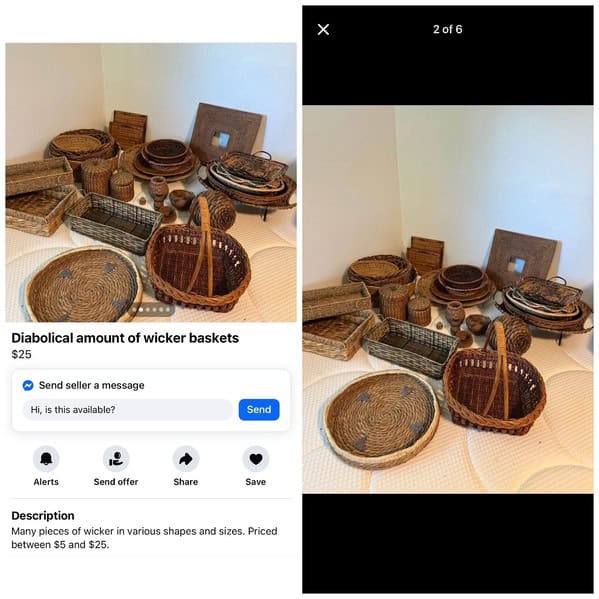
Task: Focus the 'Hi, is this available?' message field
Action: pos(128,410)
